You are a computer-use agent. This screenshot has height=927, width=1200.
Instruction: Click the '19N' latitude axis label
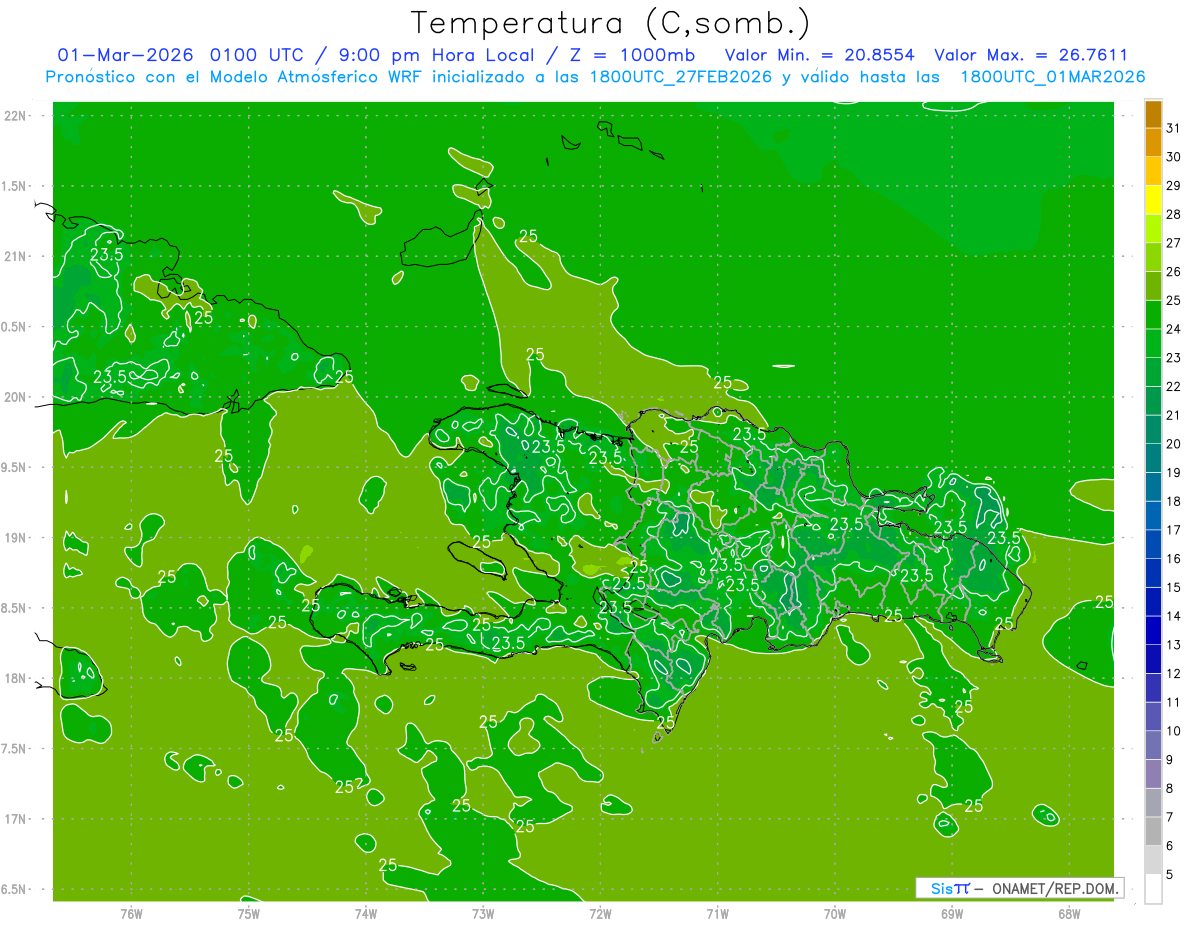coord(16,538)
